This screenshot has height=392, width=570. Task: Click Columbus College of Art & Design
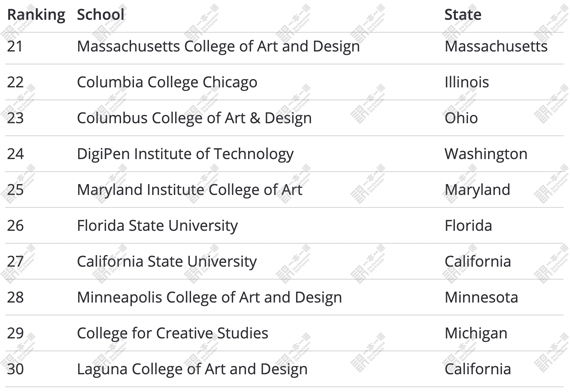click(194, 118)
